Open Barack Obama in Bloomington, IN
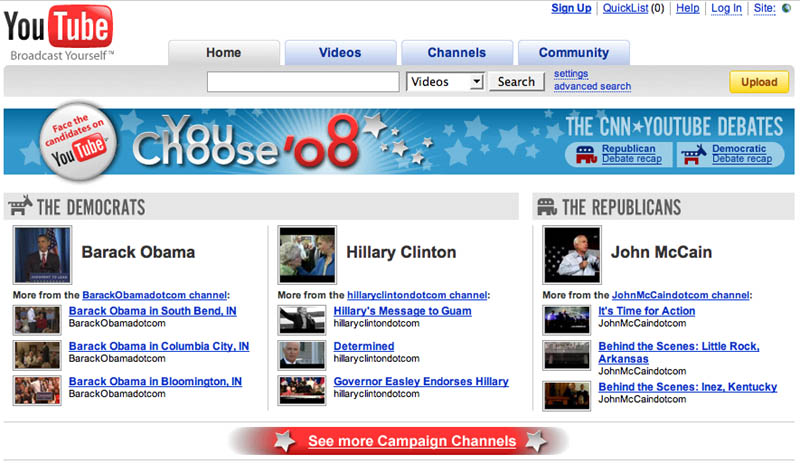The width and height of the screenshot is (800, 464). coord(155,381)
